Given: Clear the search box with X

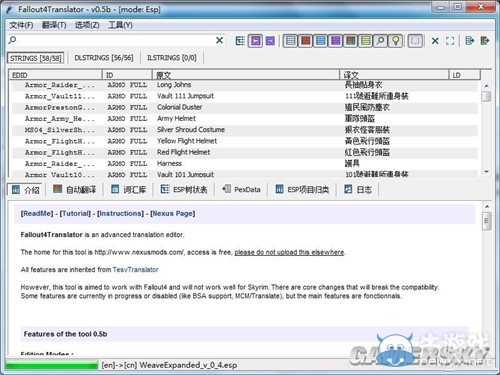Looking at the screenshot, I should pos(219,40).
